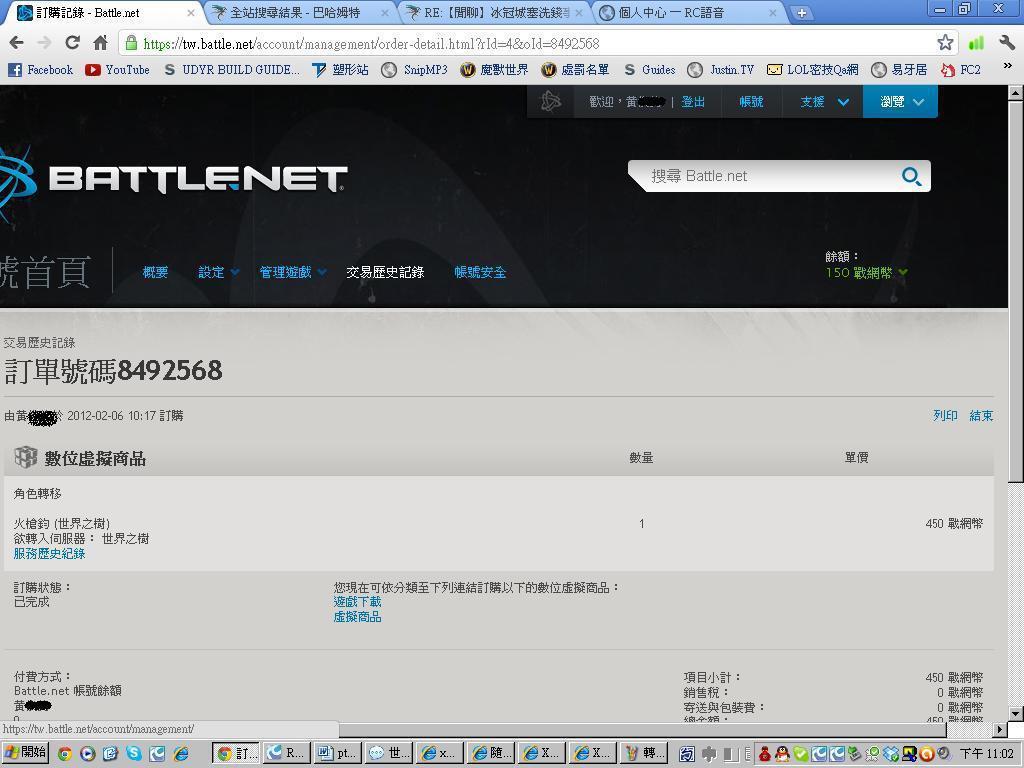This screenshot has width=1024, height=768.
Task: Expand the 瀏覽 browse dropdown
Action: click(901, 102)
